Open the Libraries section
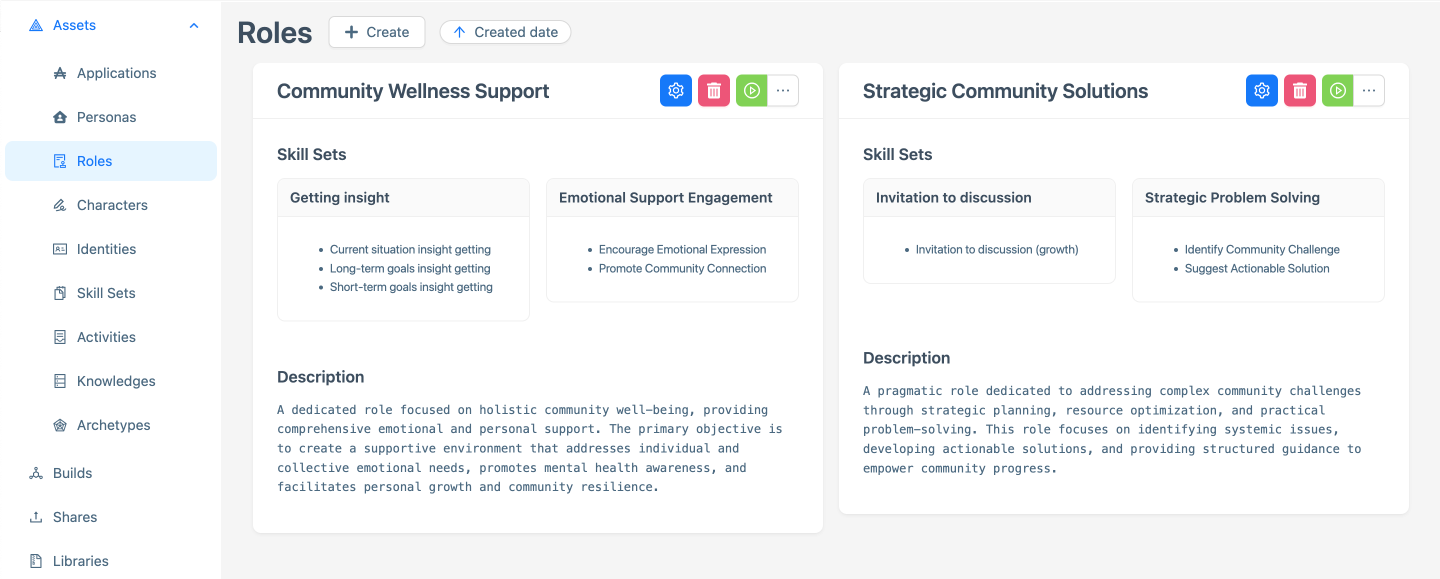Image resolution: width=1440 pixels, height=579 pixels. [x=78, y=560]
